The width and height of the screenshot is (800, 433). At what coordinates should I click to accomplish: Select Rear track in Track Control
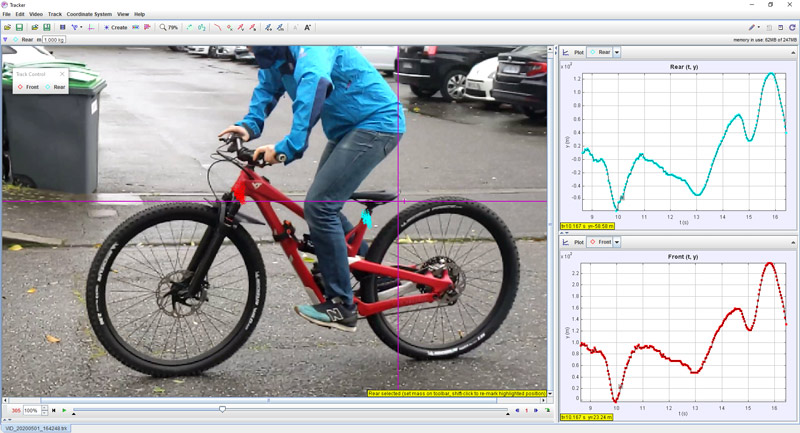click(55, 87)
